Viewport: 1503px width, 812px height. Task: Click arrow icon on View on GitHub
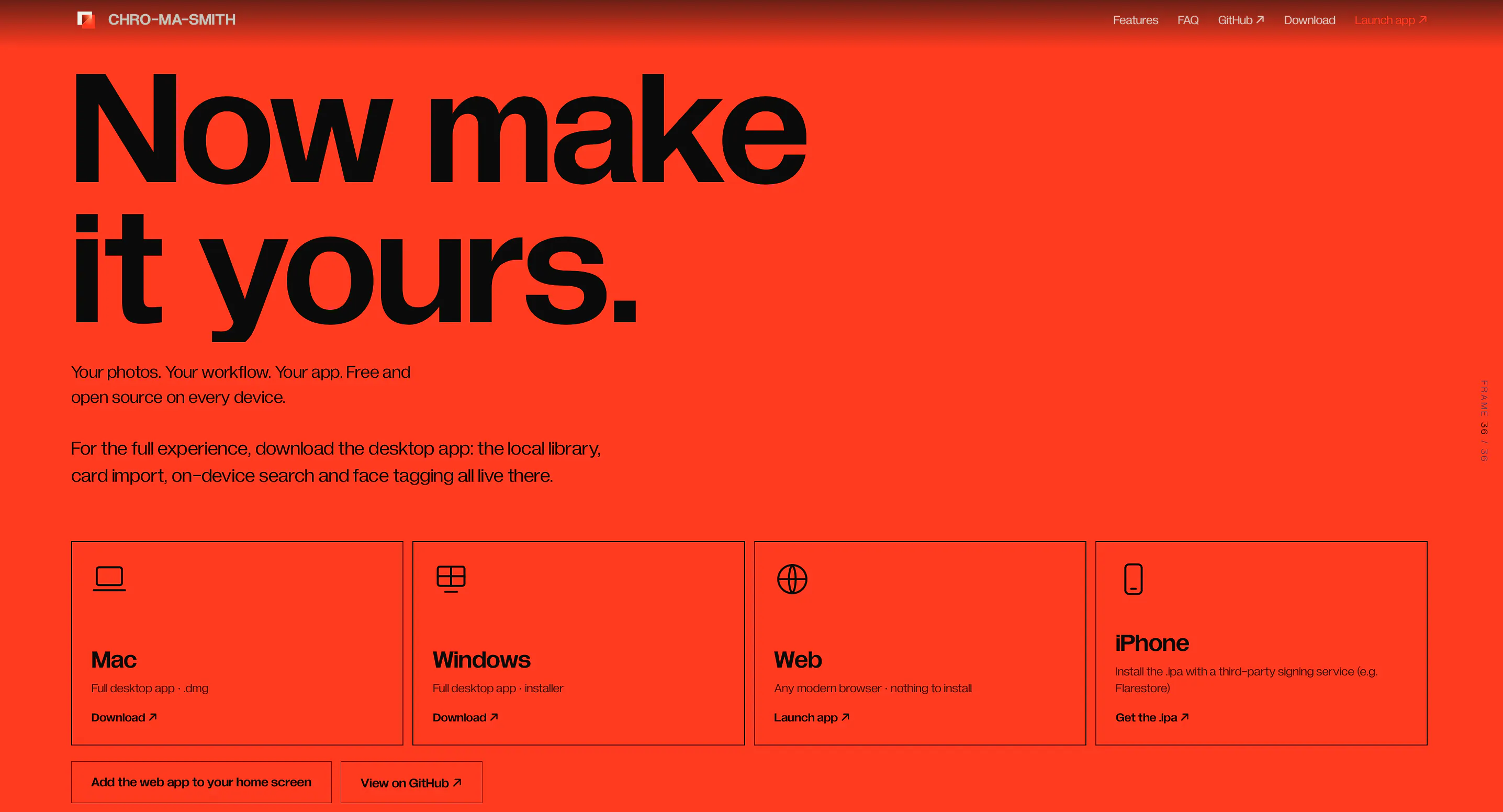coord(457,782)
